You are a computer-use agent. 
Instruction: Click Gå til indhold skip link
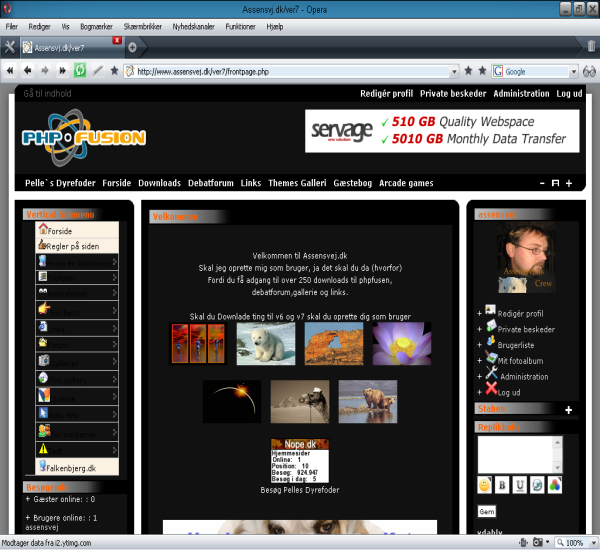(47, 93)
